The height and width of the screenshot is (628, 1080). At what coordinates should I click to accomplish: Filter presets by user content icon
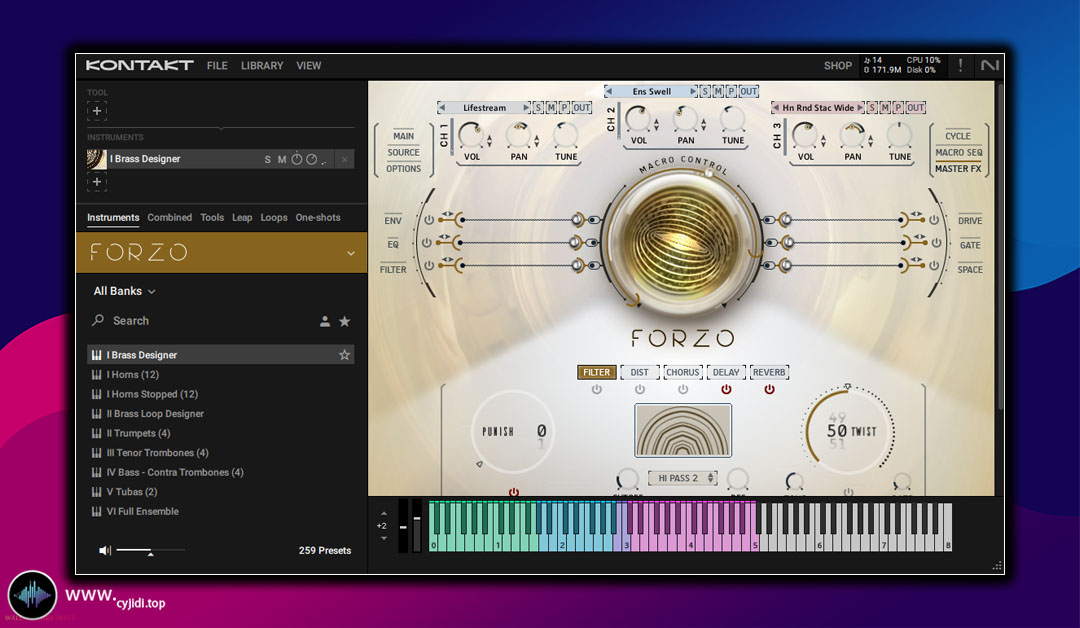324,321
